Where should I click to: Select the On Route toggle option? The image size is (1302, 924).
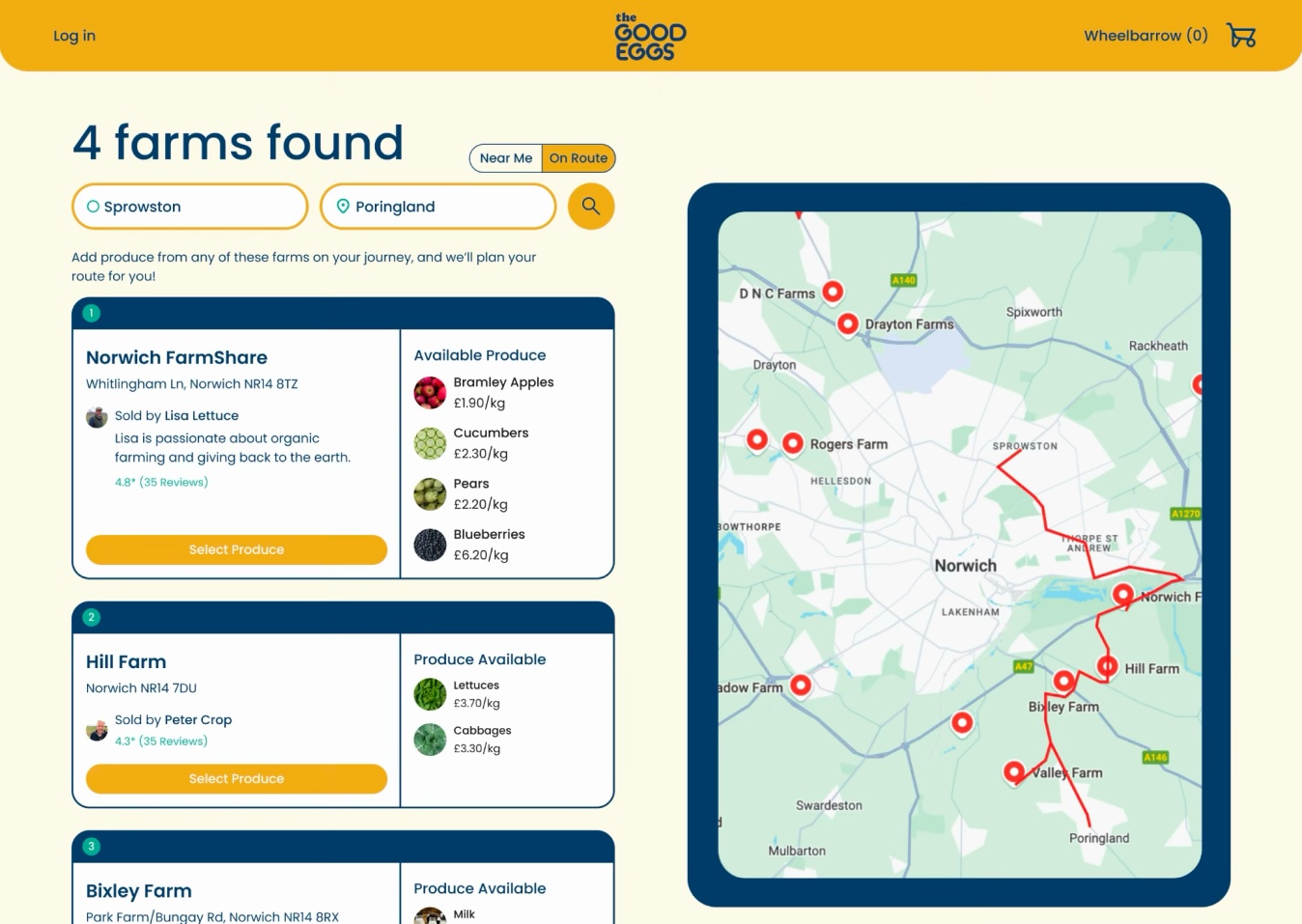point(579,158)
